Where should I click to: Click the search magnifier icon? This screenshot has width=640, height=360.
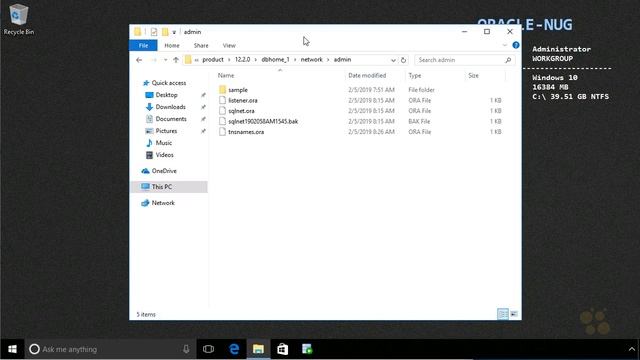[508, 60]
